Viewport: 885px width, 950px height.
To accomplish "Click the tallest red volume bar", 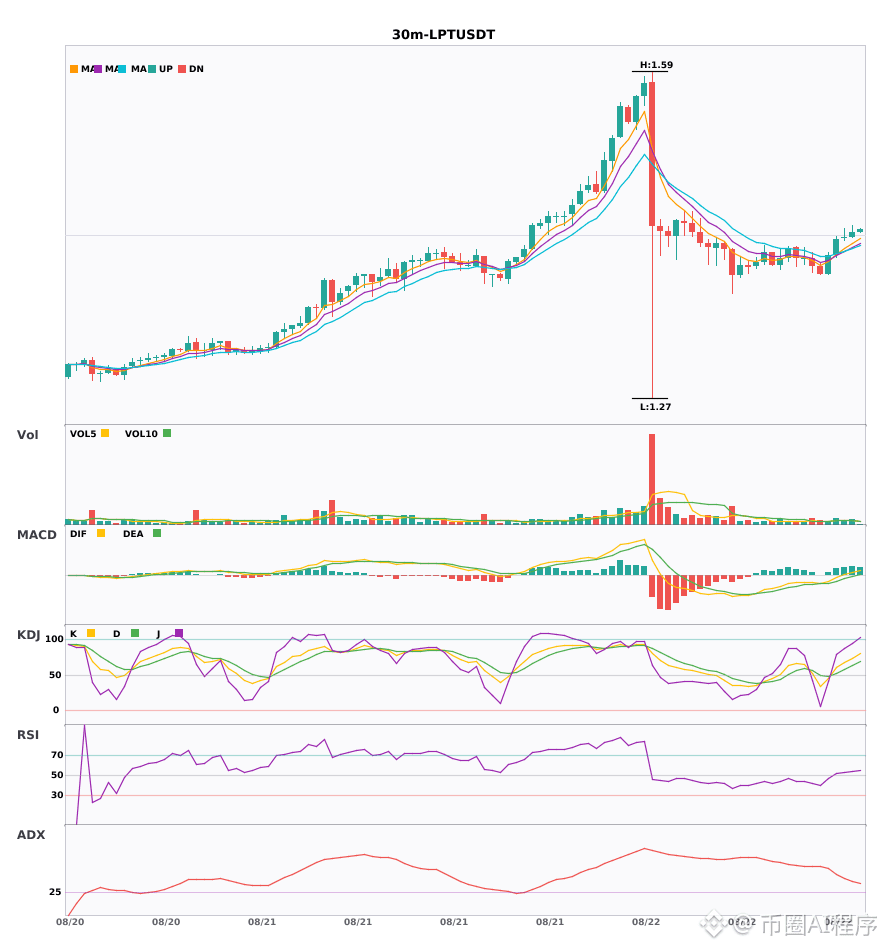I will [x=652, y=479].
